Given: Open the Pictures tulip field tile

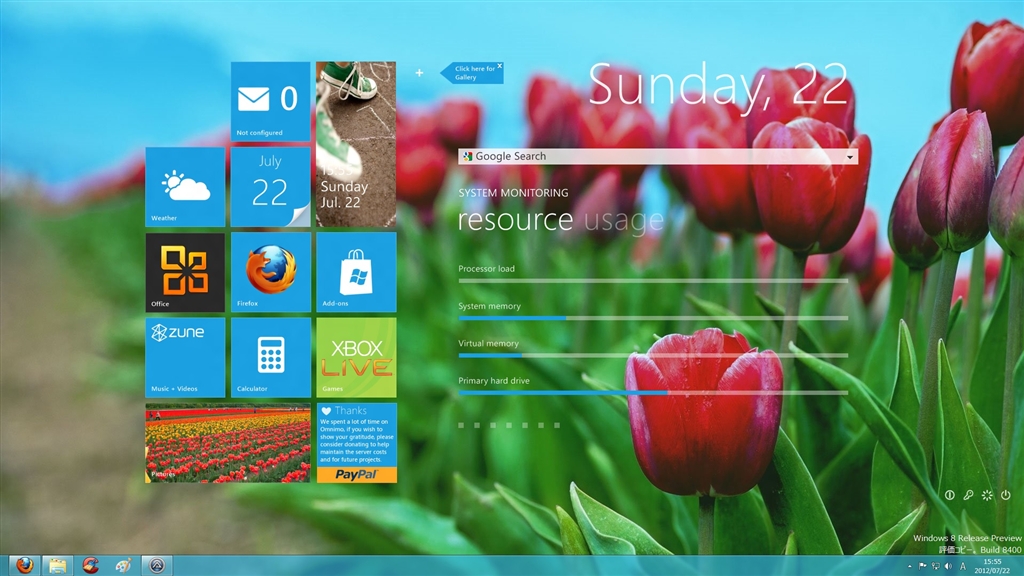Looking at the screenshot, I should [227, 443].
